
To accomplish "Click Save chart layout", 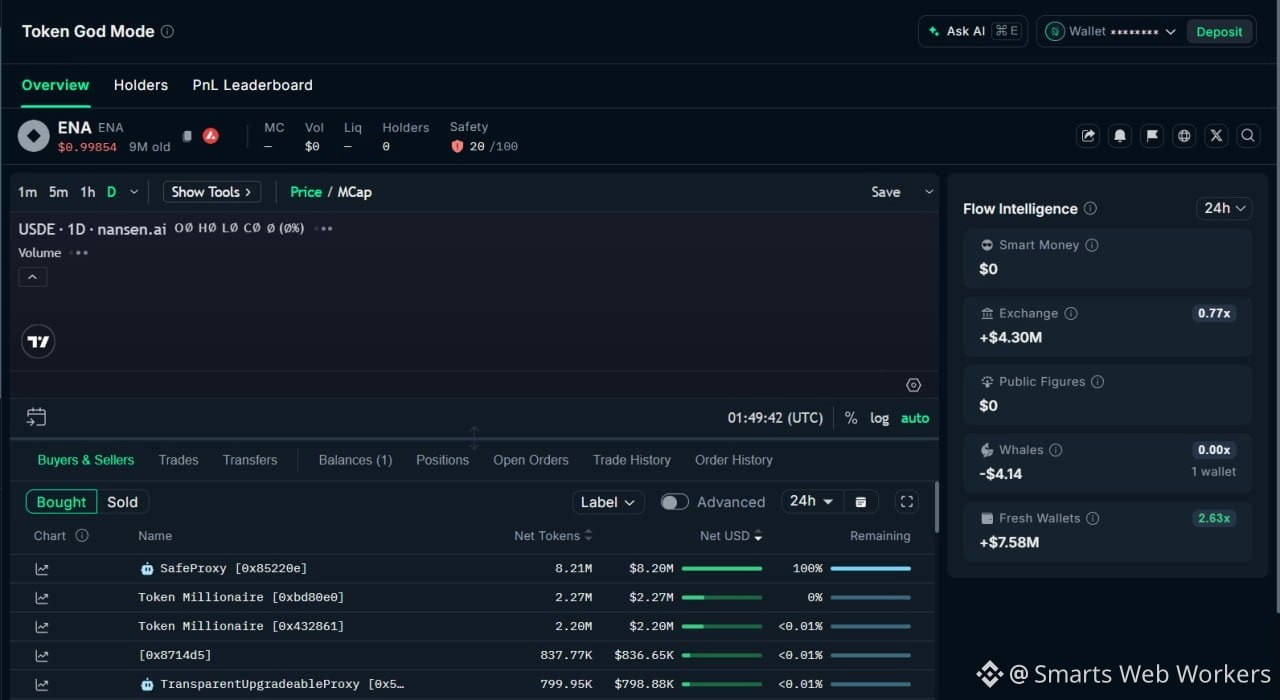I will [886, 192].
